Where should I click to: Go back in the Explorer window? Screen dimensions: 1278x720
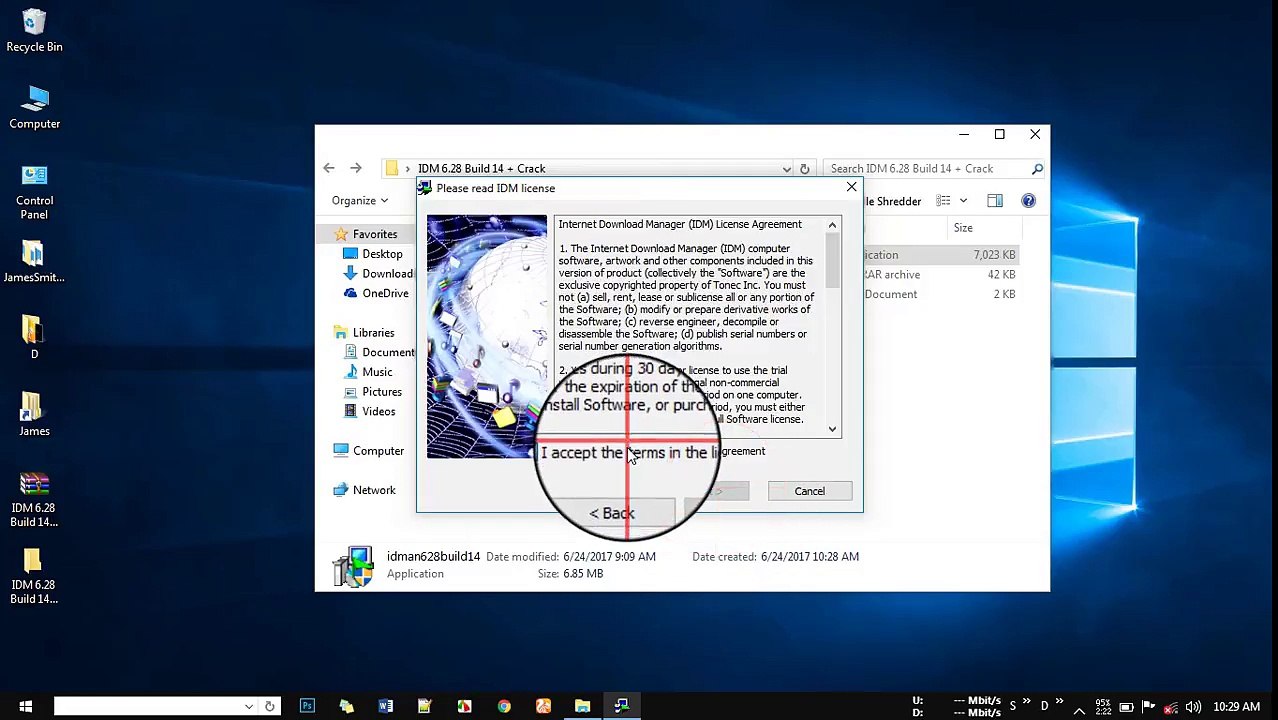click(x=329, y=168)
